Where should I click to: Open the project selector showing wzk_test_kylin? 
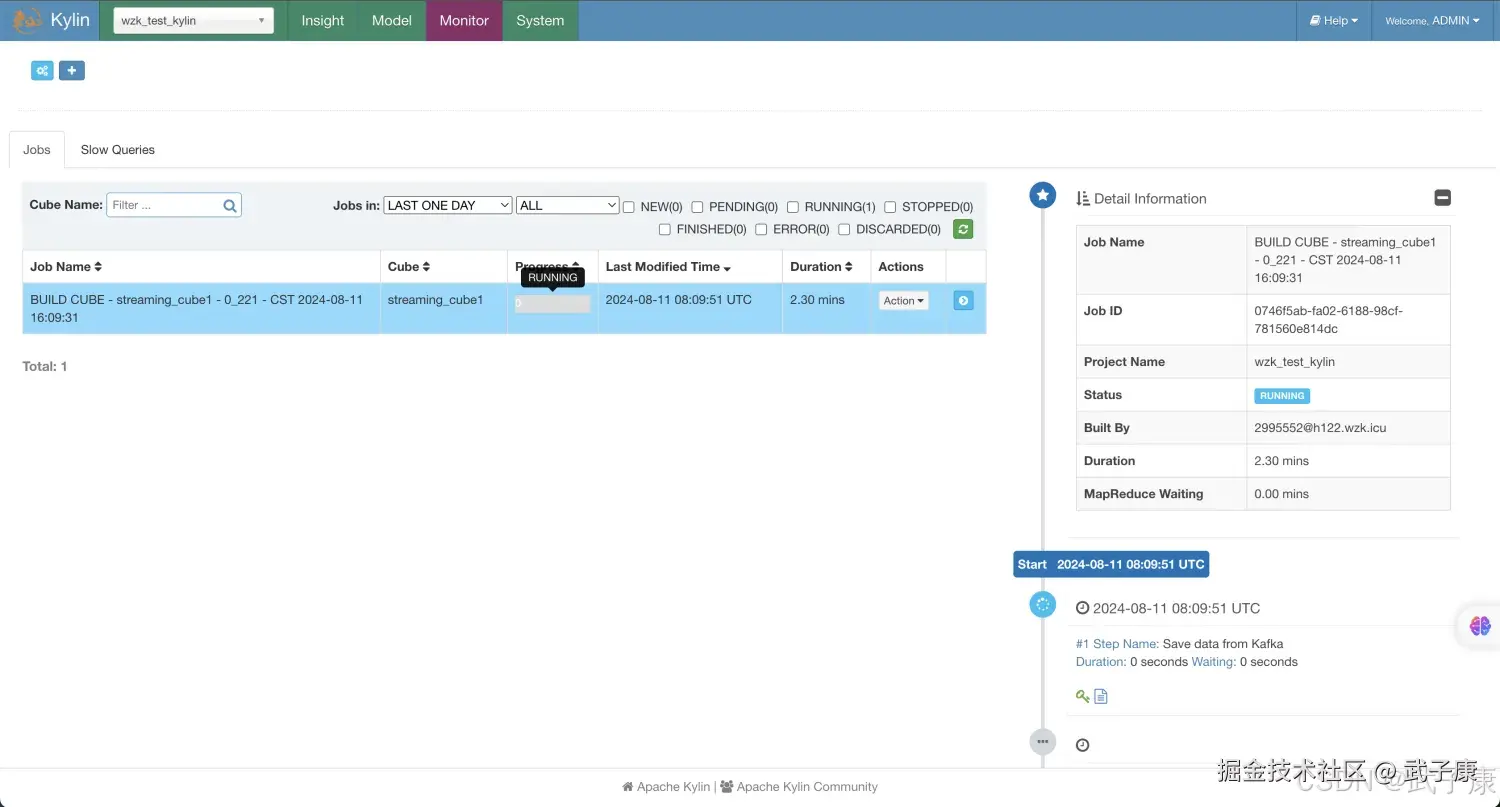coord(192,19)
